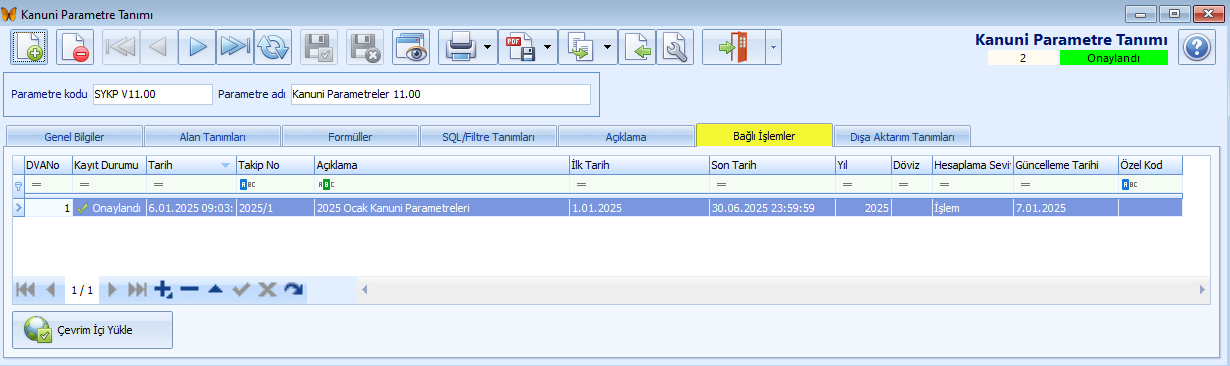Click the Özel Kod column header
This screenshot has width=1230, height=366.
tap(1150, 165)
